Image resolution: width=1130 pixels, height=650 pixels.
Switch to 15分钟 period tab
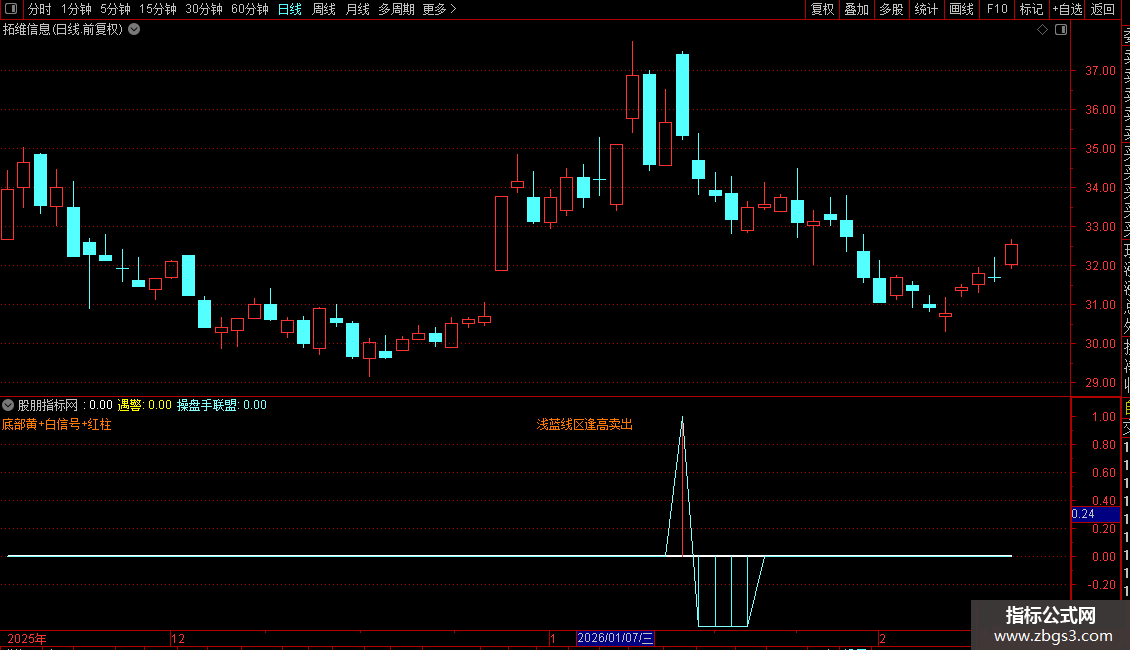158,9
